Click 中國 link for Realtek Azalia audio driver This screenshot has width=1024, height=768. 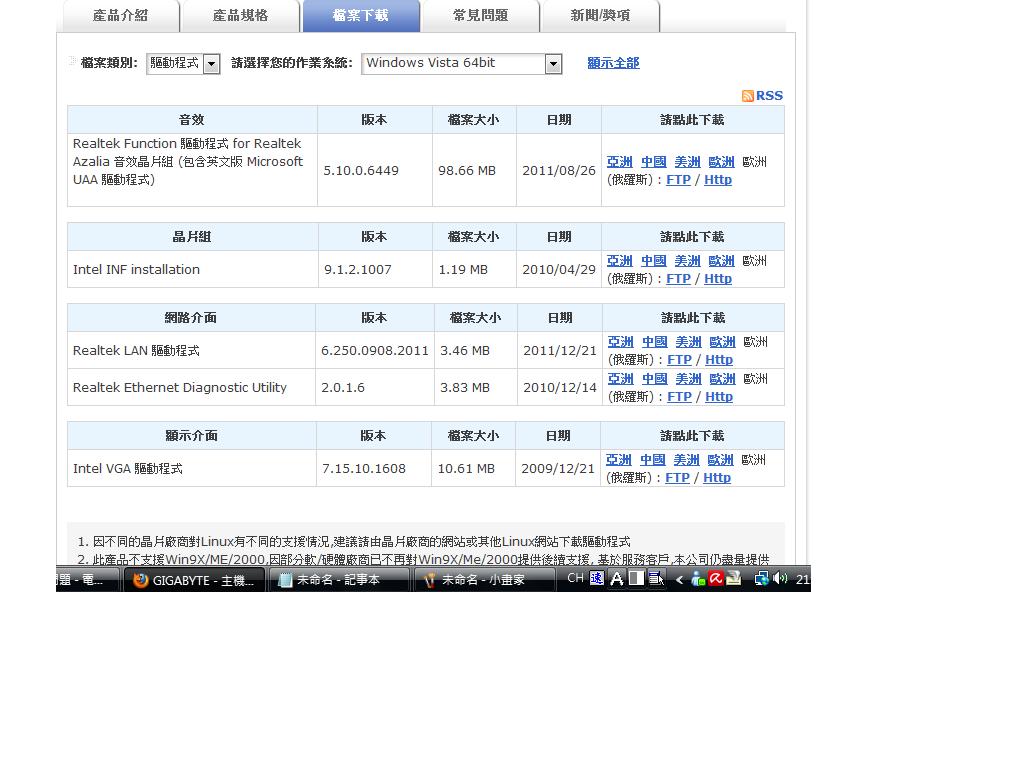pyautogui.click(x=654, y=161)
